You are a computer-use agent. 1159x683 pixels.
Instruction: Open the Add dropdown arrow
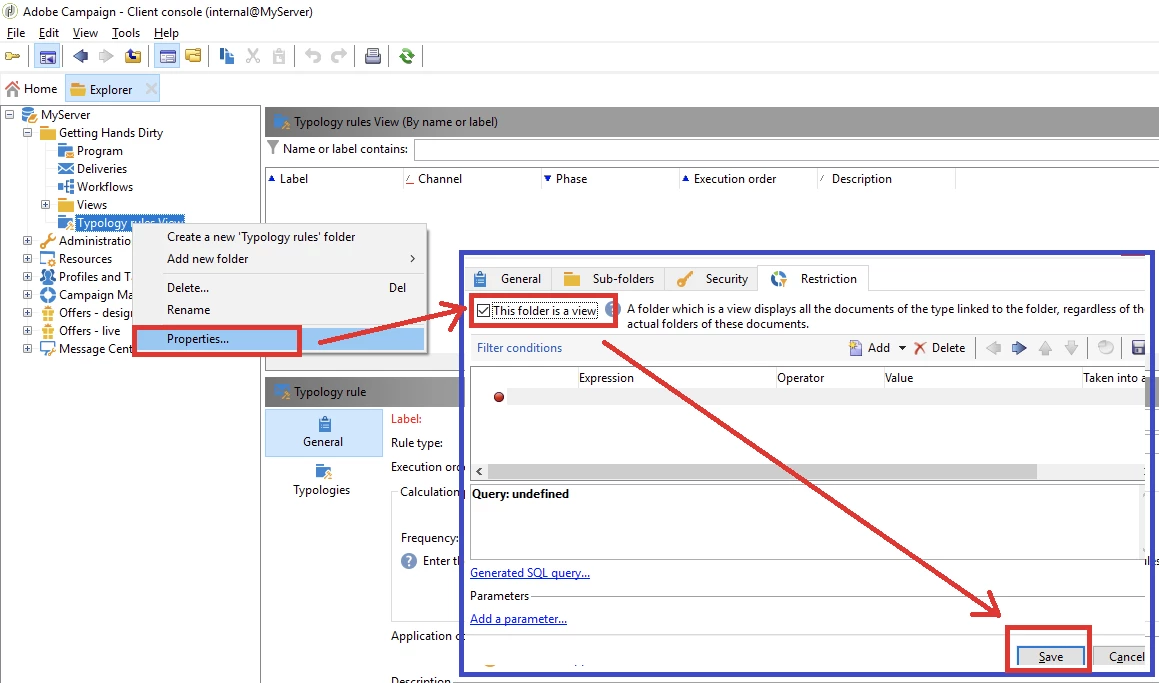(x=902, y=348)
